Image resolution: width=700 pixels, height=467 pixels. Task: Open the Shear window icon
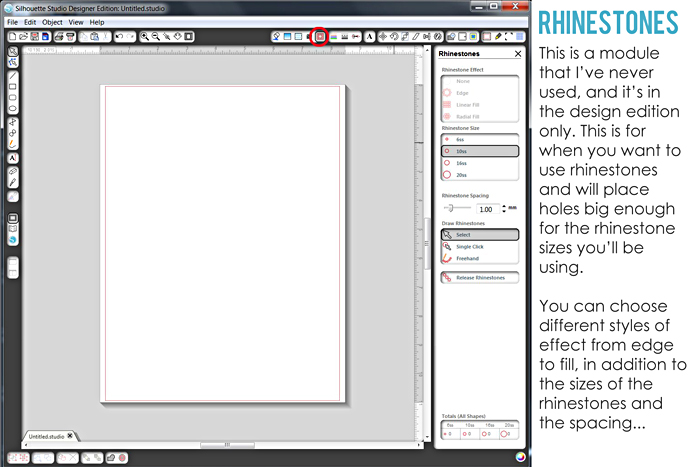click(416, 37)
